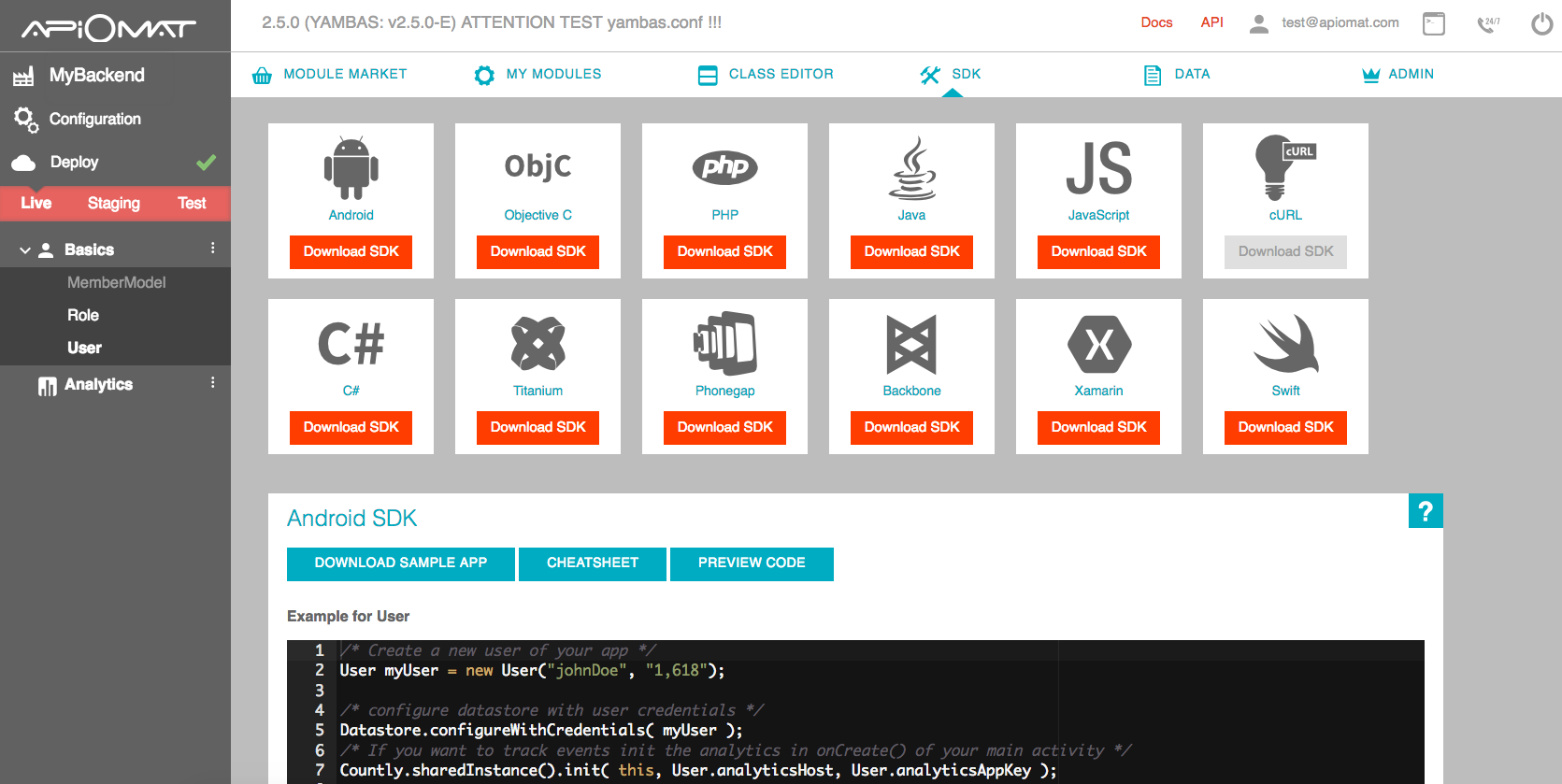Download the Objective C SDK
Image resolution: width=1562 pixels, height=784 pixels.
(x=537, y=251)
